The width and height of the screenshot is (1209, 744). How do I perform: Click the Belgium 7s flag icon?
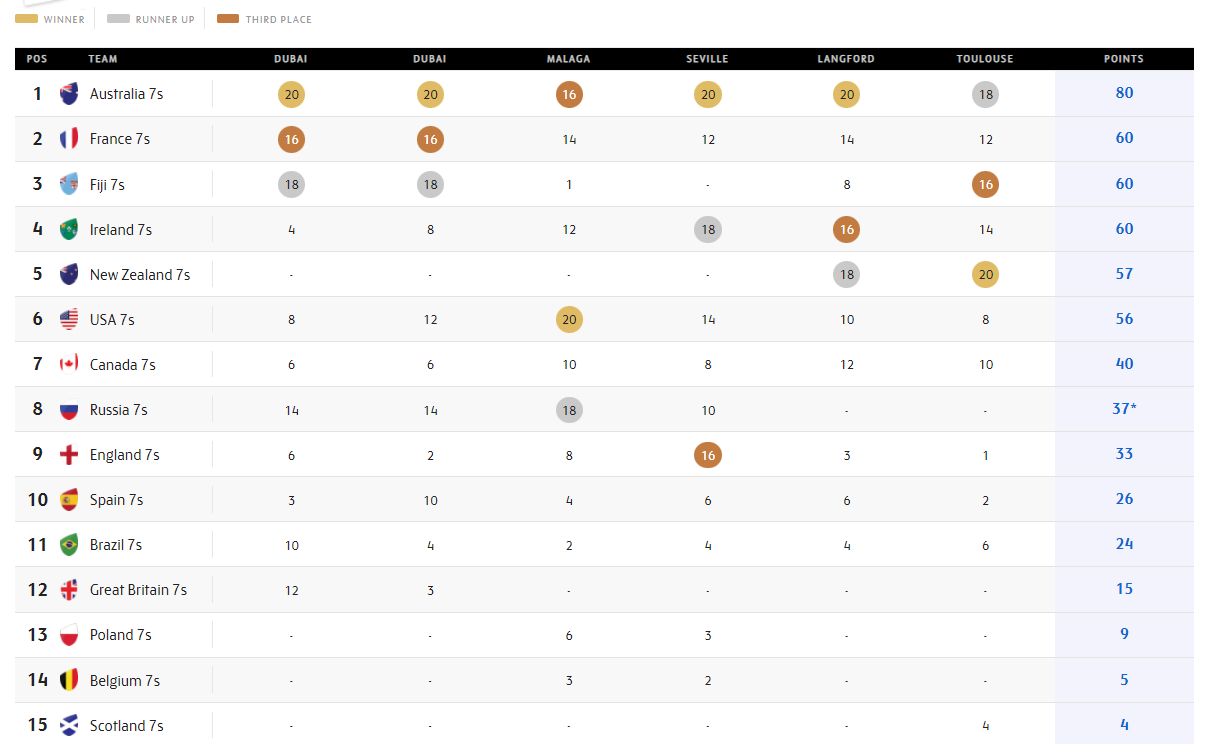[69, 680]
